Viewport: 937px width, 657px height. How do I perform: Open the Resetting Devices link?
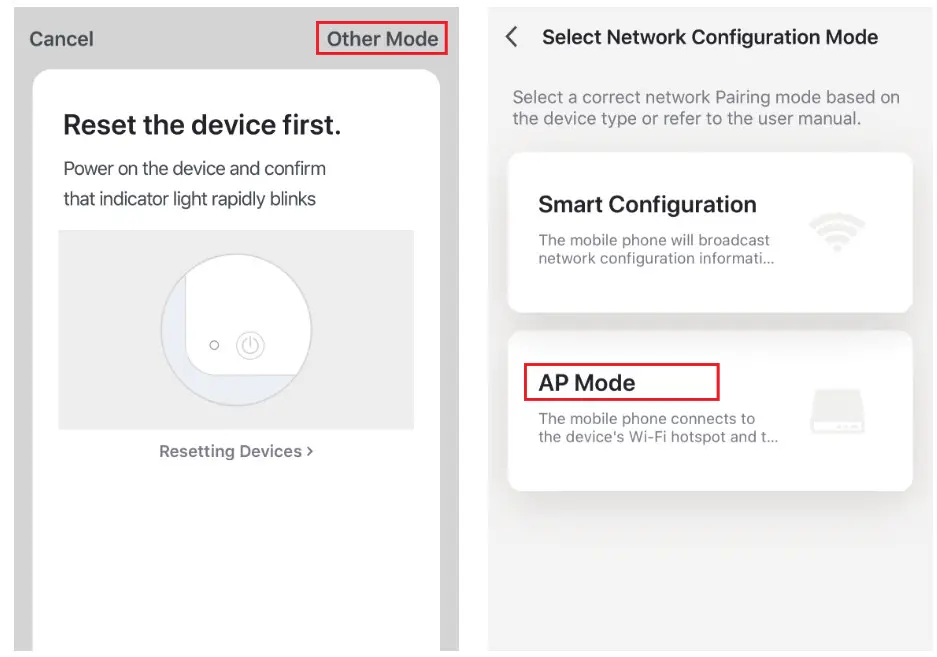tap(230, 452)
